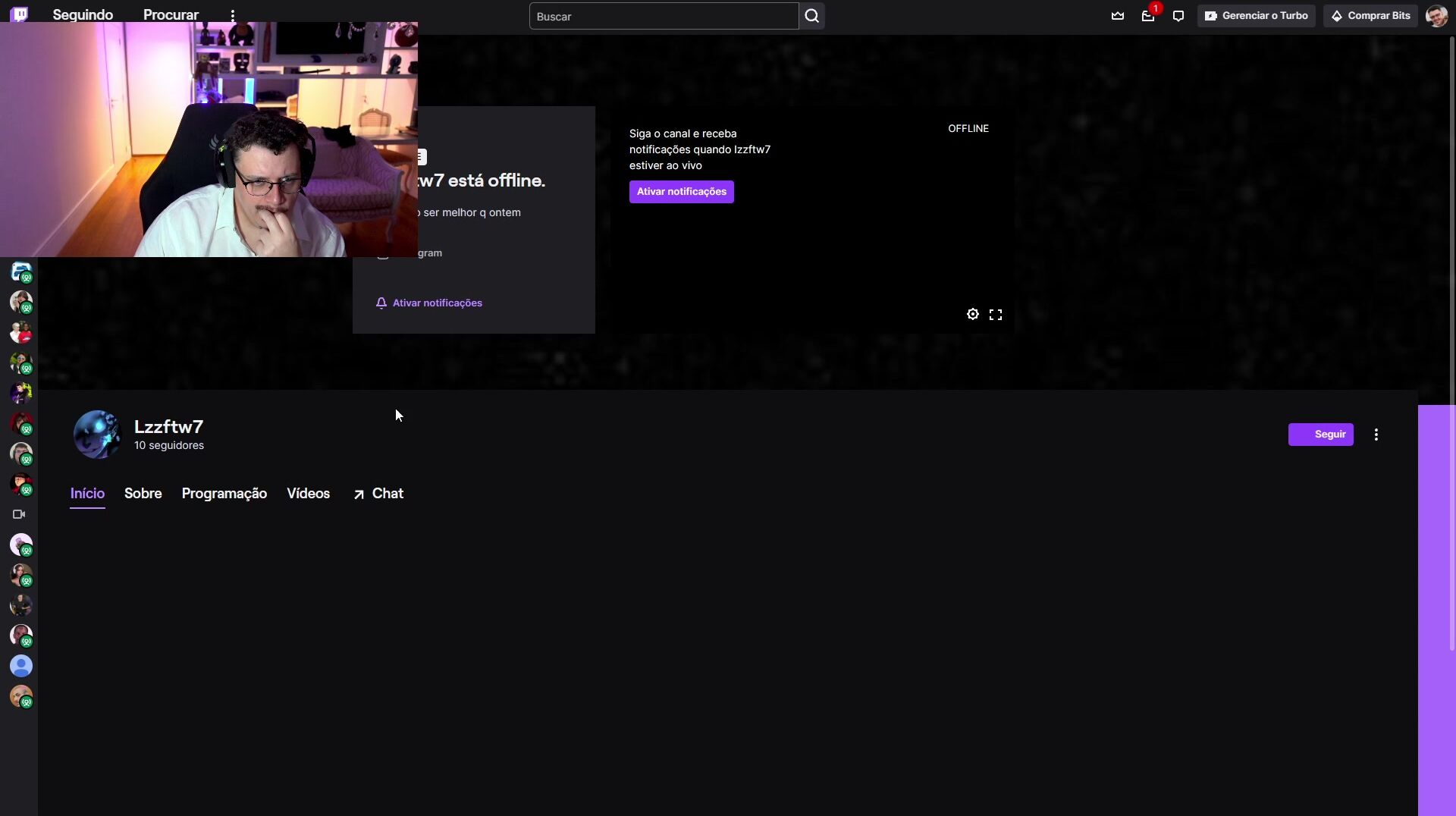Image resolution: width=1456 pixels, height=816 pixels.
Task: Open the pop-out Chat link
Action: 378,494
